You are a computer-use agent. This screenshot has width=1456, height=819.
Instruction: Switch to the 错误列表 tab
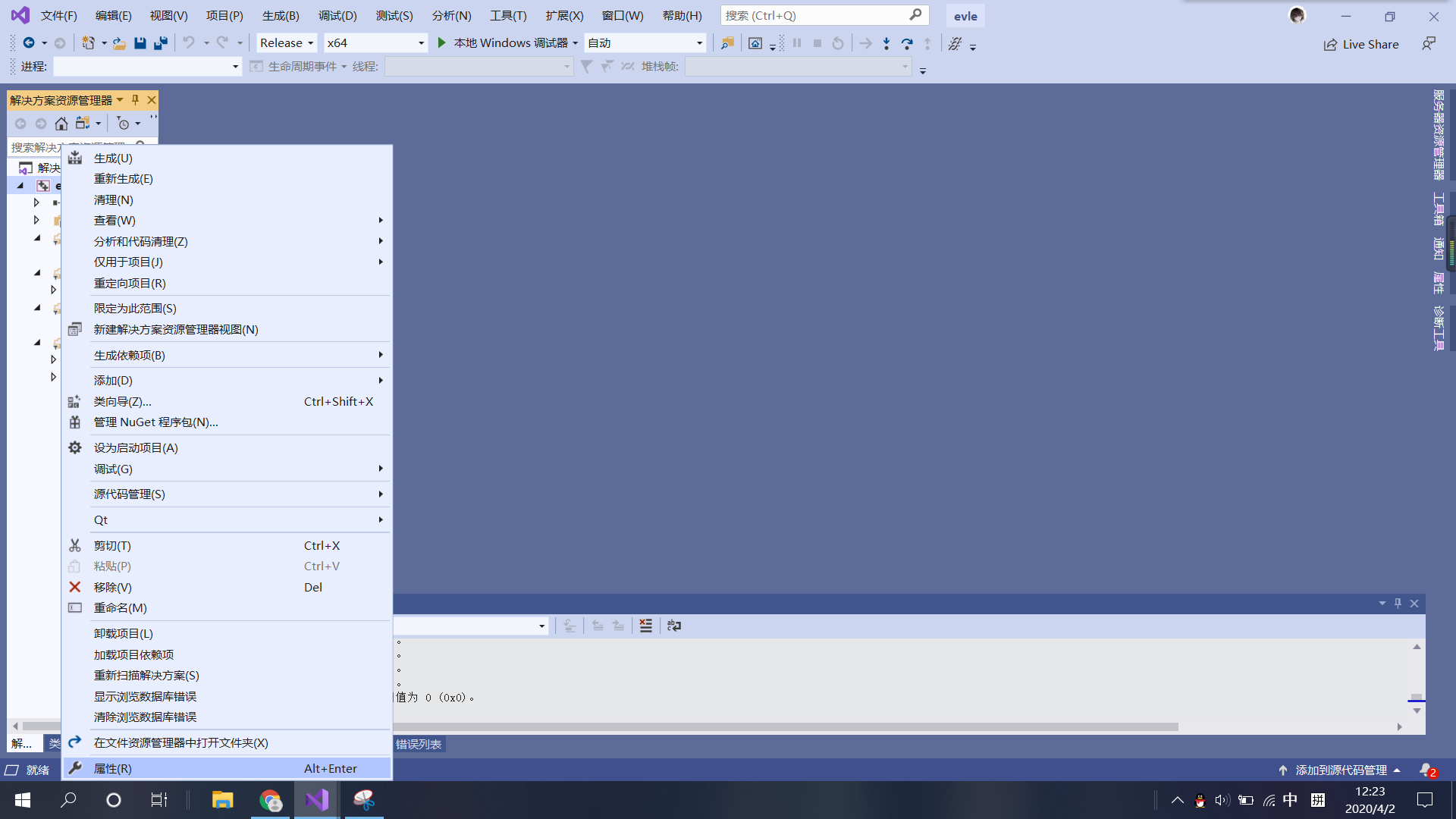pyautogui.click(x=419, y=745)
